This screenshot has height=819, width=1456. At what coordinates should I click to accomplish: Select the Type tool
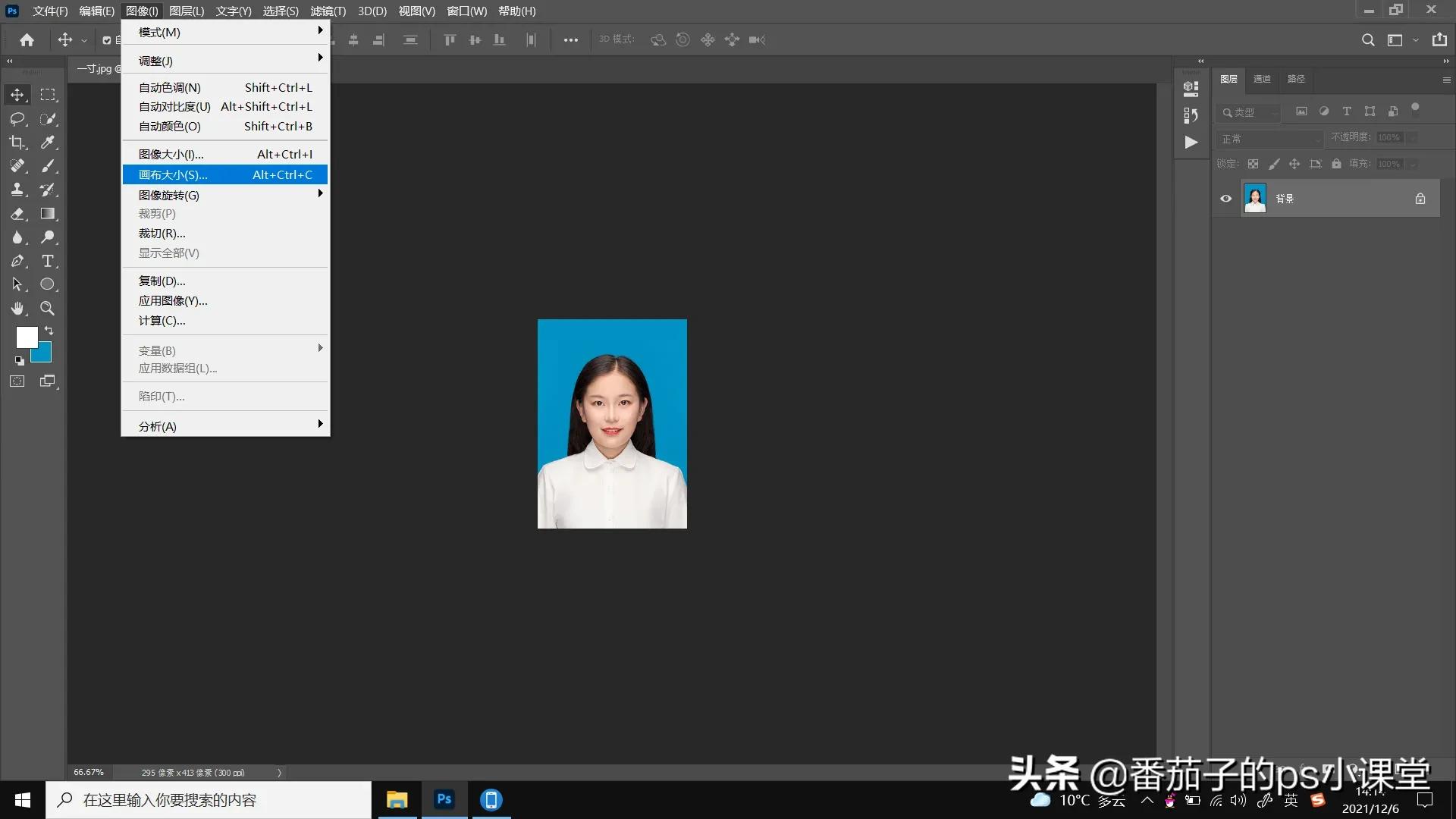coord(48,261)
